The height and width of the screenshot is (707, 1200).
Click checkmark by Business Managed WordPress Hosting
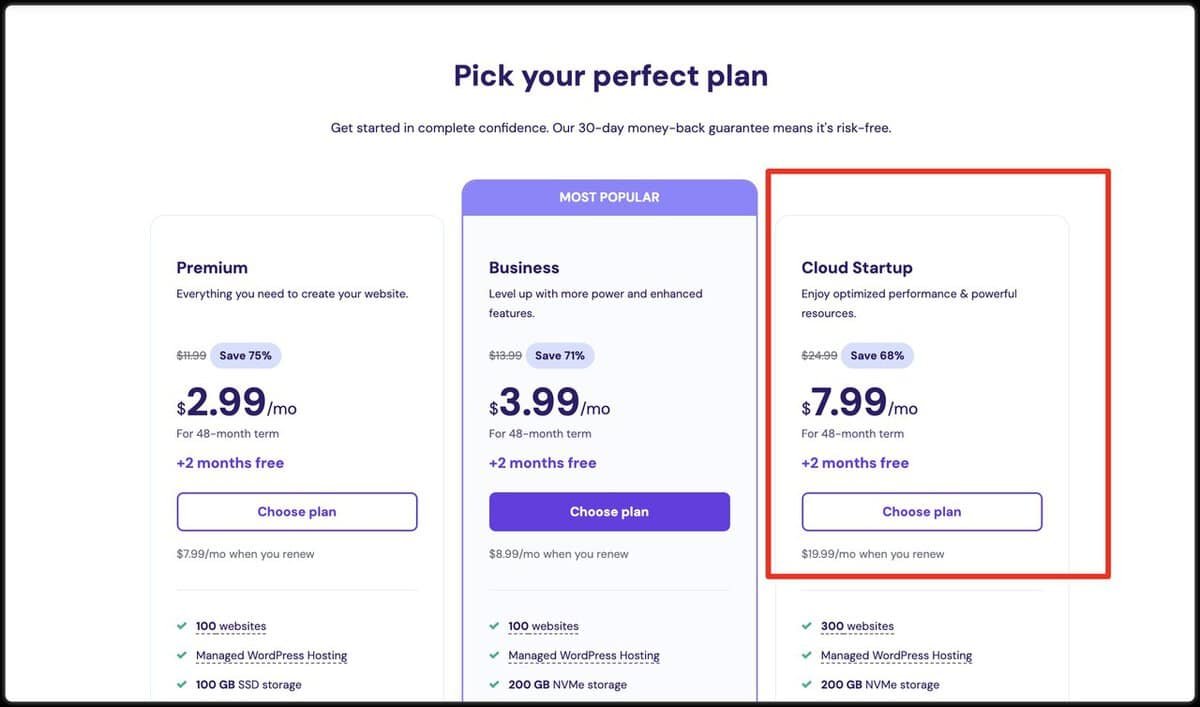(494, 655)
